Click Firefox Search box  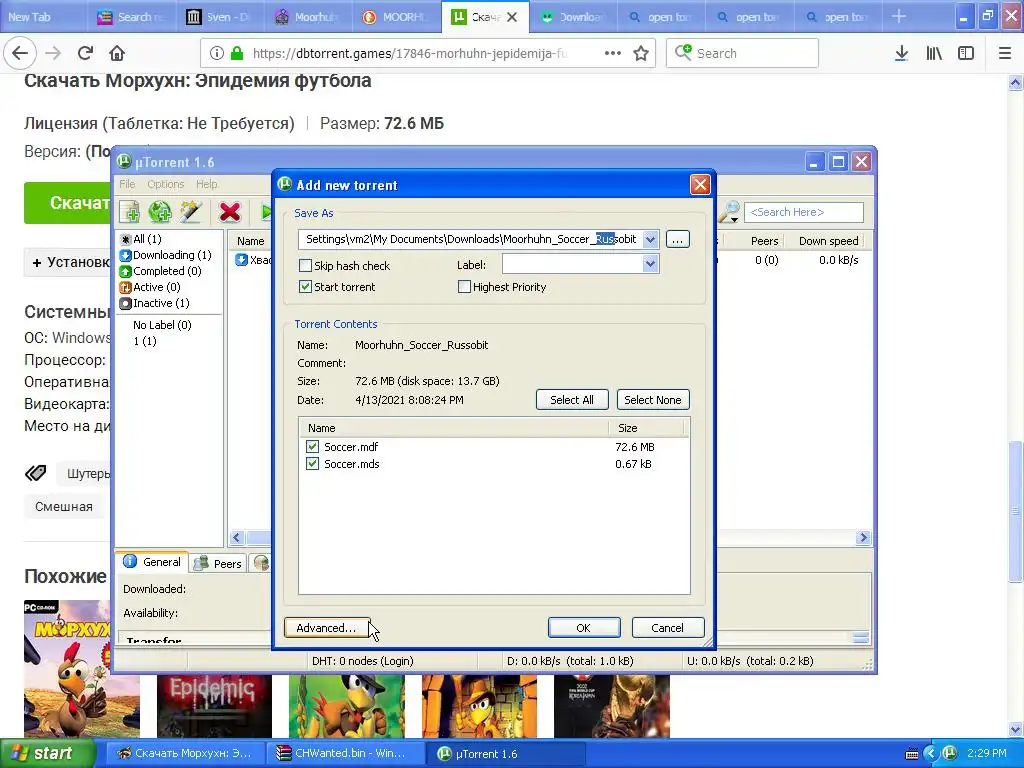coord(743,54)
